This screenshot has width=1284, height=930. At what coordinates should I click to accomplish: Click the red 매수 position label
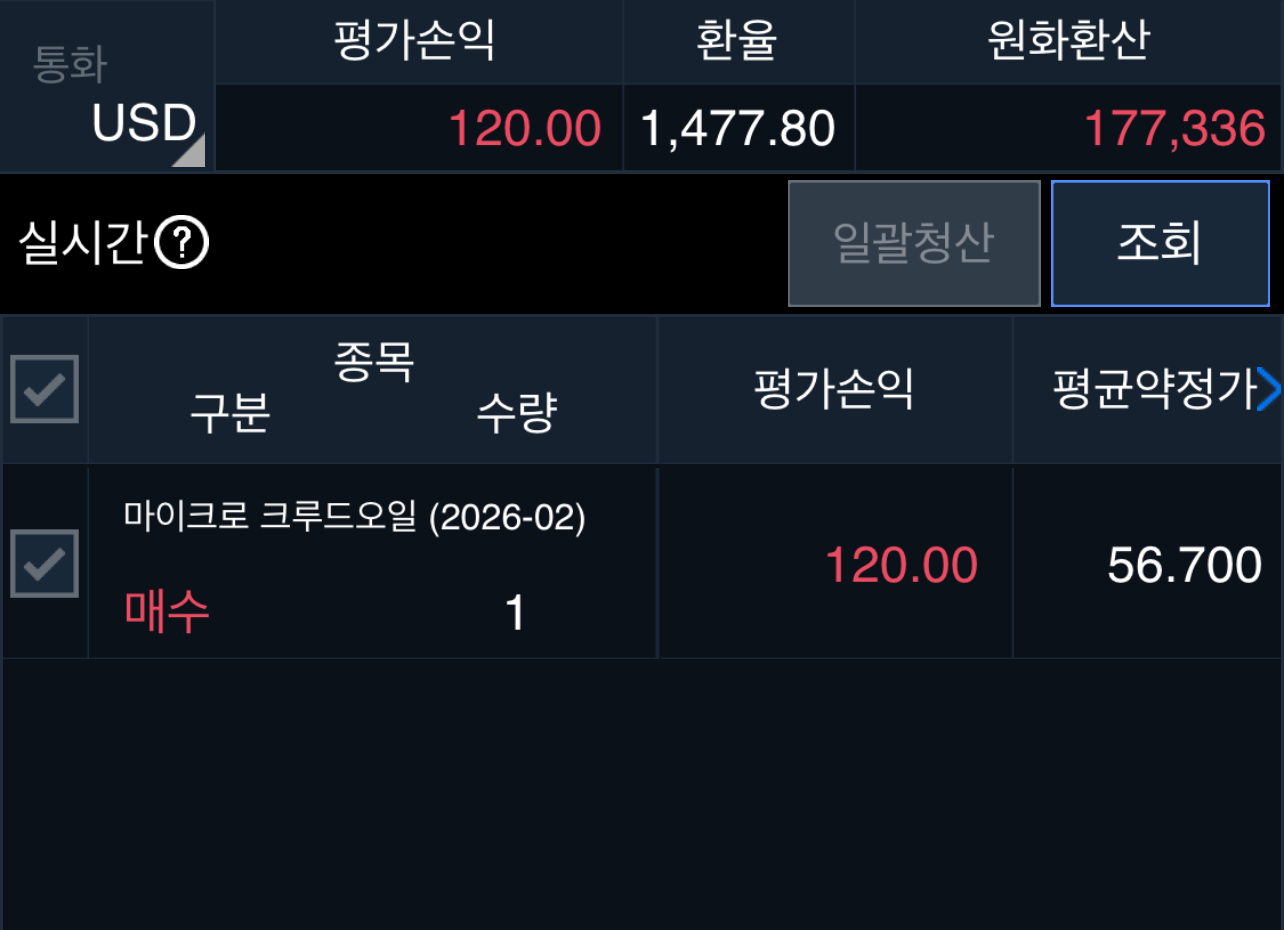167,612
